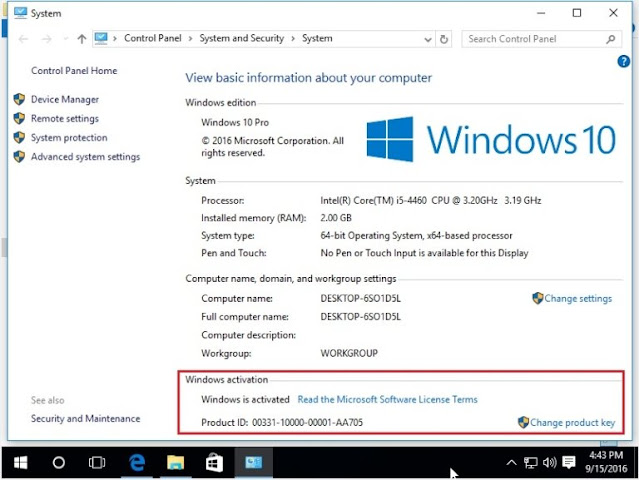This screenshot has height=480, width=639.
Task: Click installed memory value 2.00 GB
Action: (336, 218)
